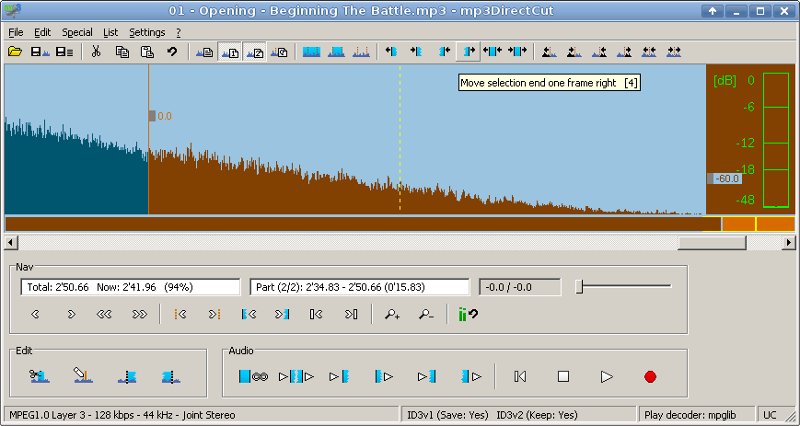The image size is (800, 426).
Task: Open the File menu
Action: point(16,33)
